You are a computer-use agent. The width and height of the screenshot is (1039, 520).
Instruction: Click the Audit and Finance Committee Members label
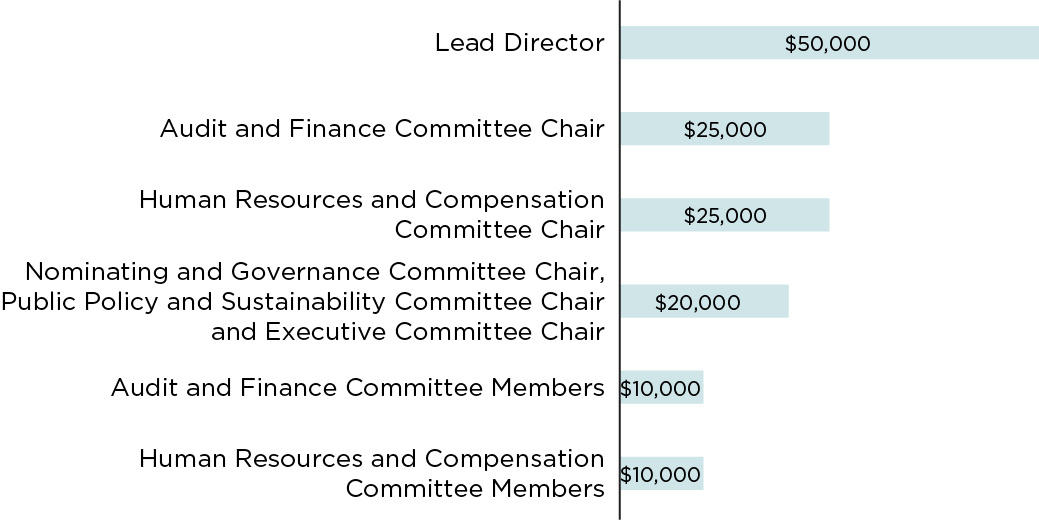click(x=357, y=387)
